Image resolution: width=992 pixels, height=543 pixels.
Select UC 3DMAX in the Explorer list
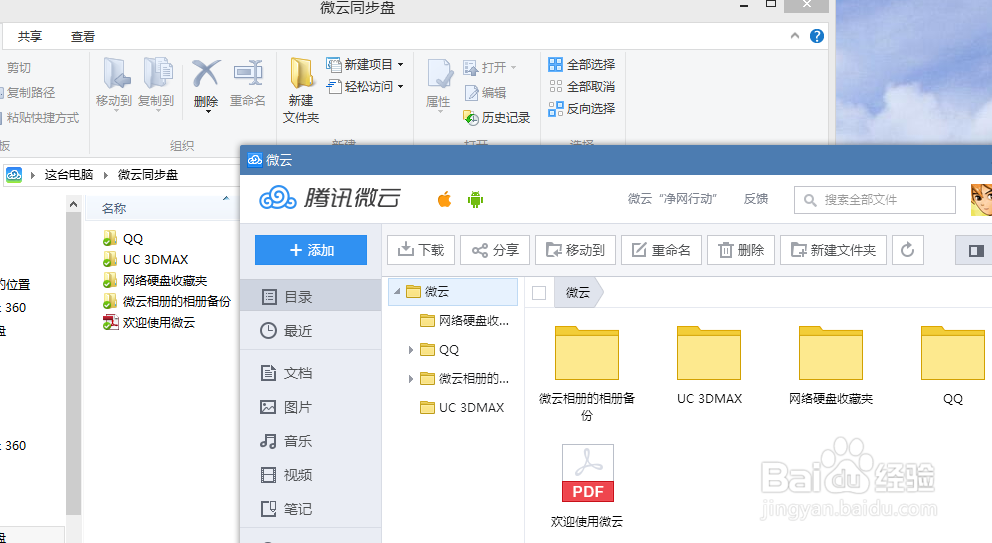click(x=146, y=259)
